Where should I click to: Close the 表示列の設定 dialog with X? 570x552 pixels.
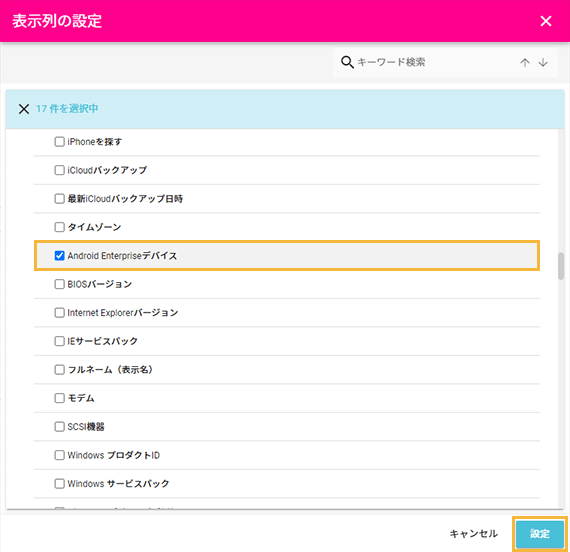(546, 21)
